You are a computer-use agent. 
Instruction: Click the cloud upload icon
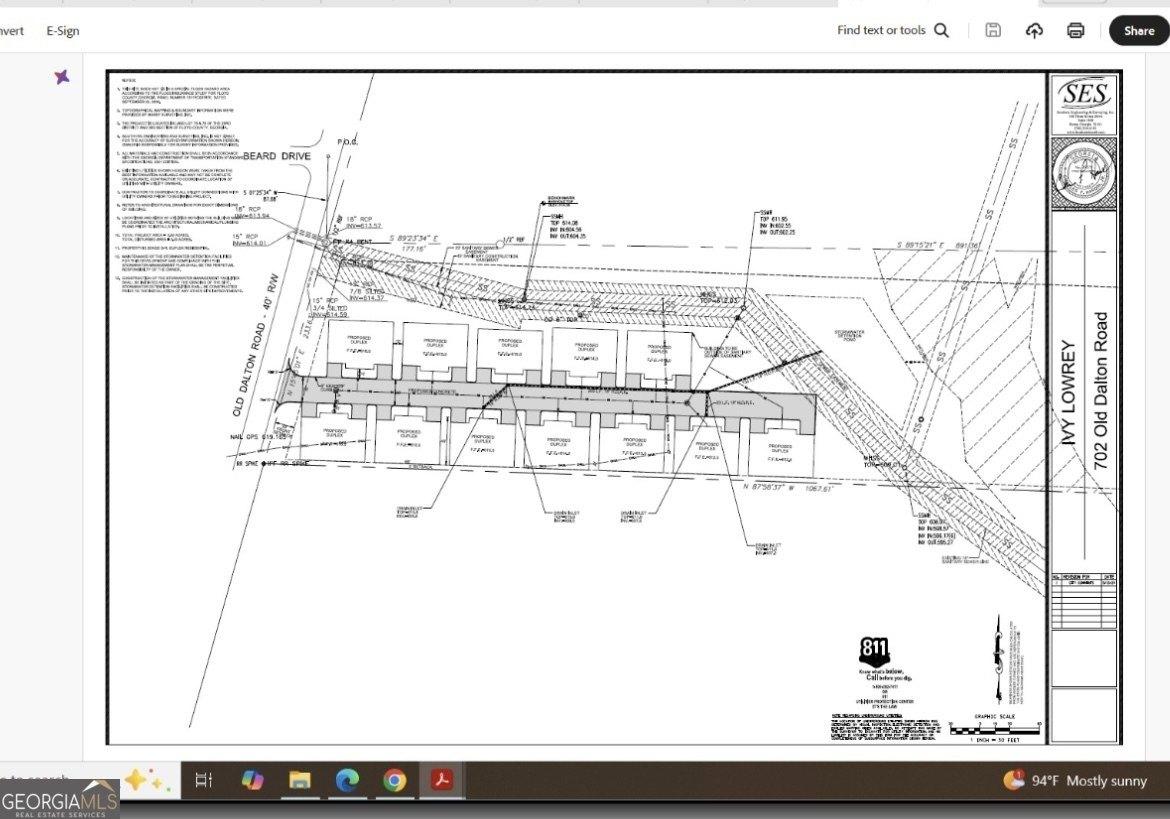click(x=1034, y=31)
